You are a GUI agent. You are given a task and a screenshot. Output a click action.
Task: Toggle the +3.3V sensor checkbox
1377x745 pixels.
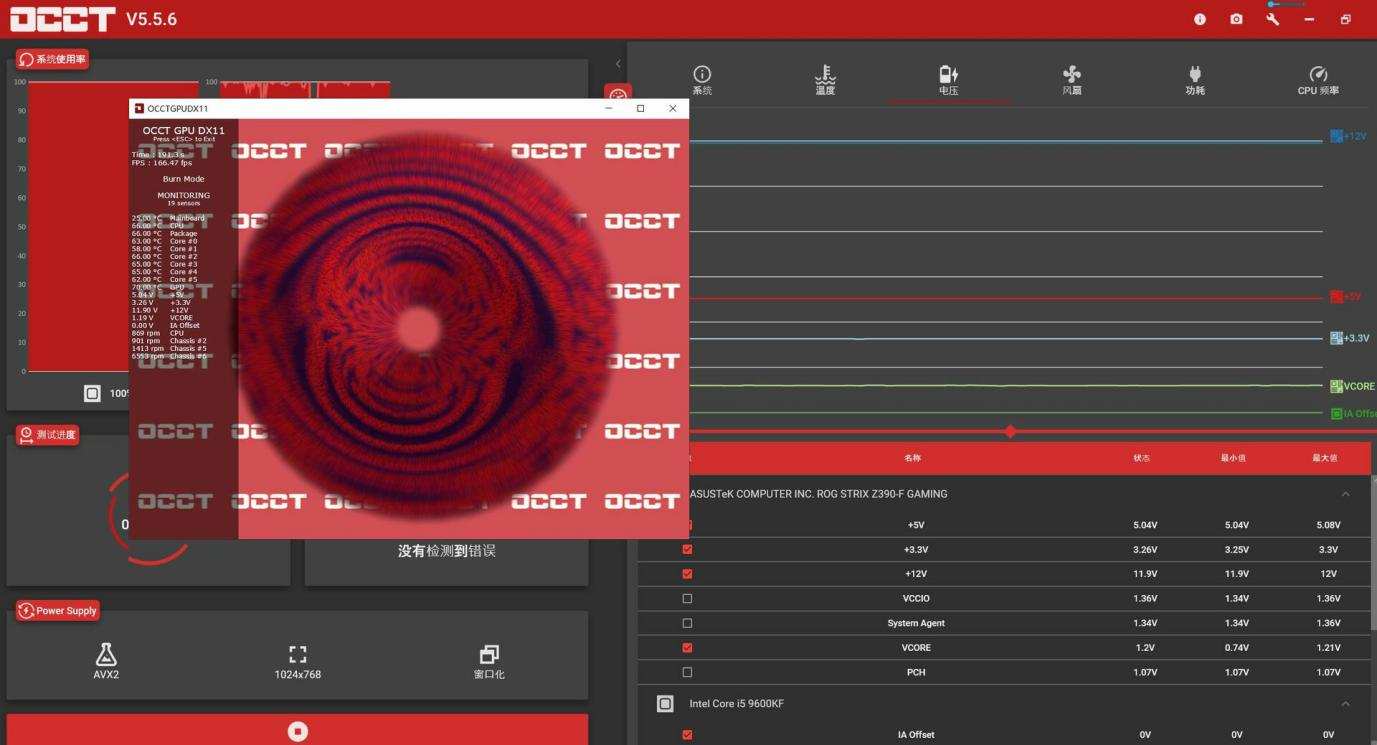point(687,549)
